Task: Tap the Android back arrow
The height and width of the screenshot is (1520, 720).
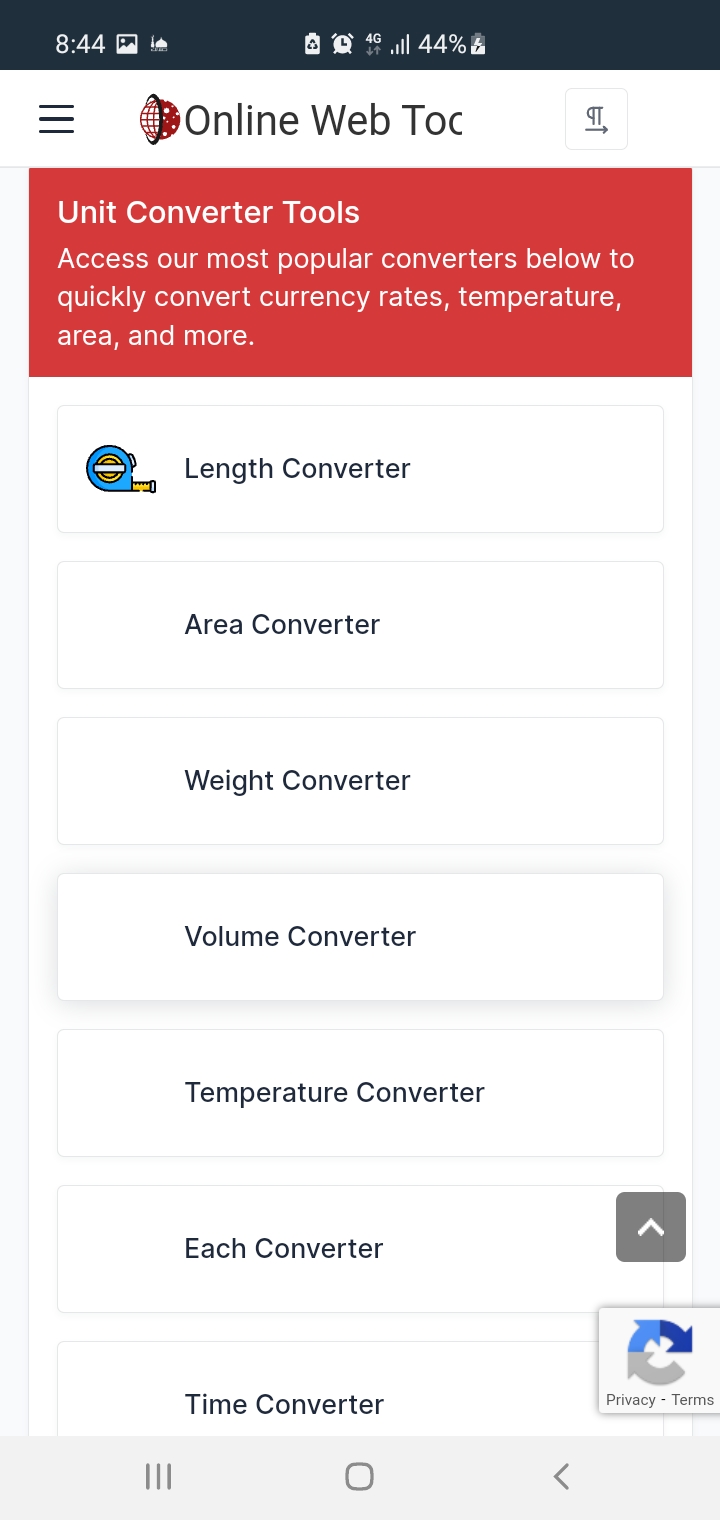Action: point(561,1476)
